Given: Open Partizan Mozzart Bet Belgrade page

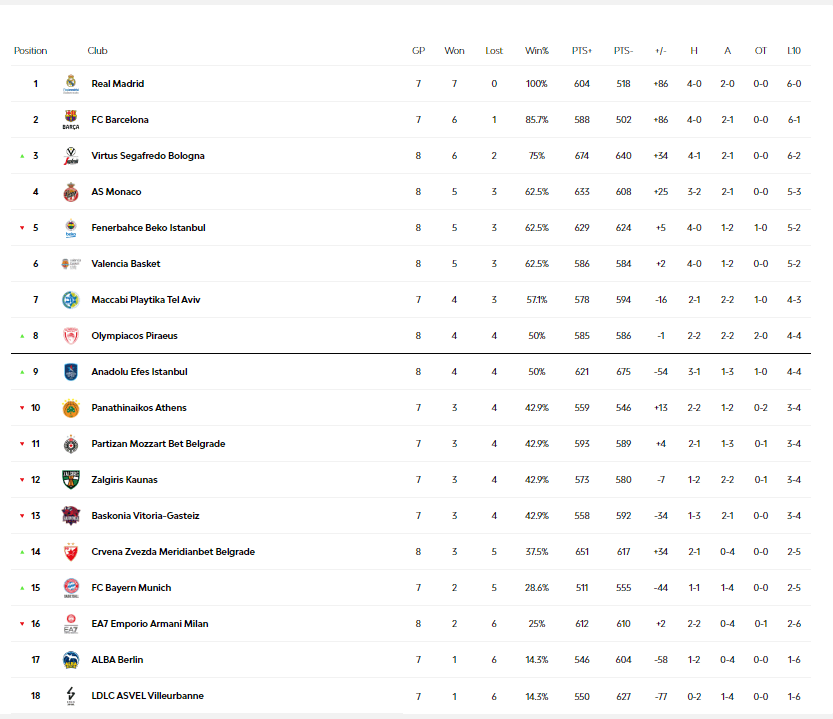Looking at the screenshot, I should 158,444.
